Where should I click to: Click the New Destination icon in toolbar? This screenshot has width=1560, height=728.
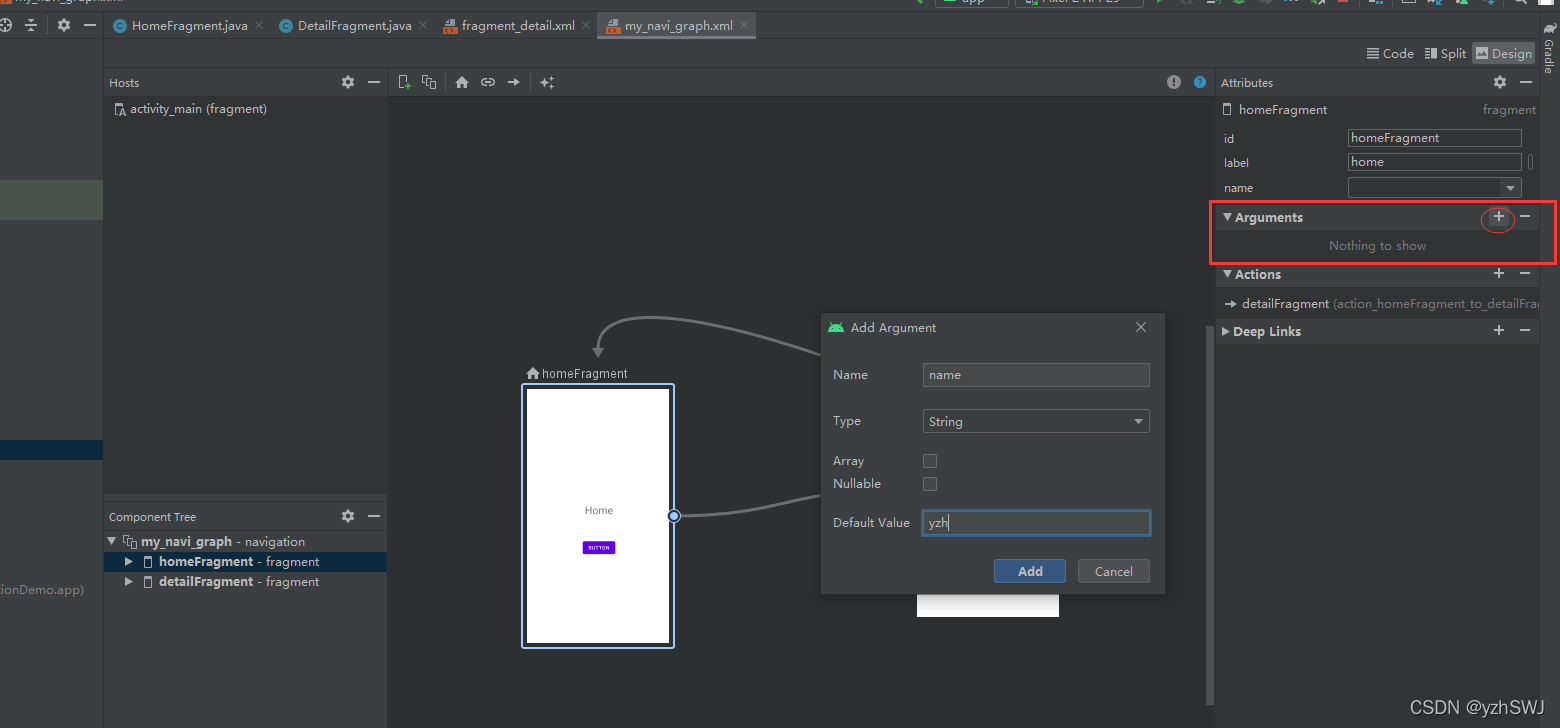[405, 82]
